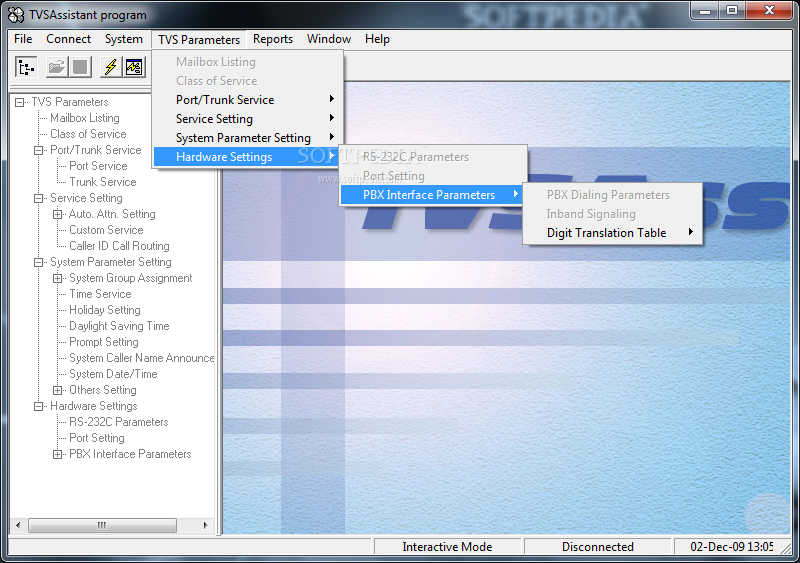
Task: Open System Parameter Setting submenu
Action: (x=248, y=138)
